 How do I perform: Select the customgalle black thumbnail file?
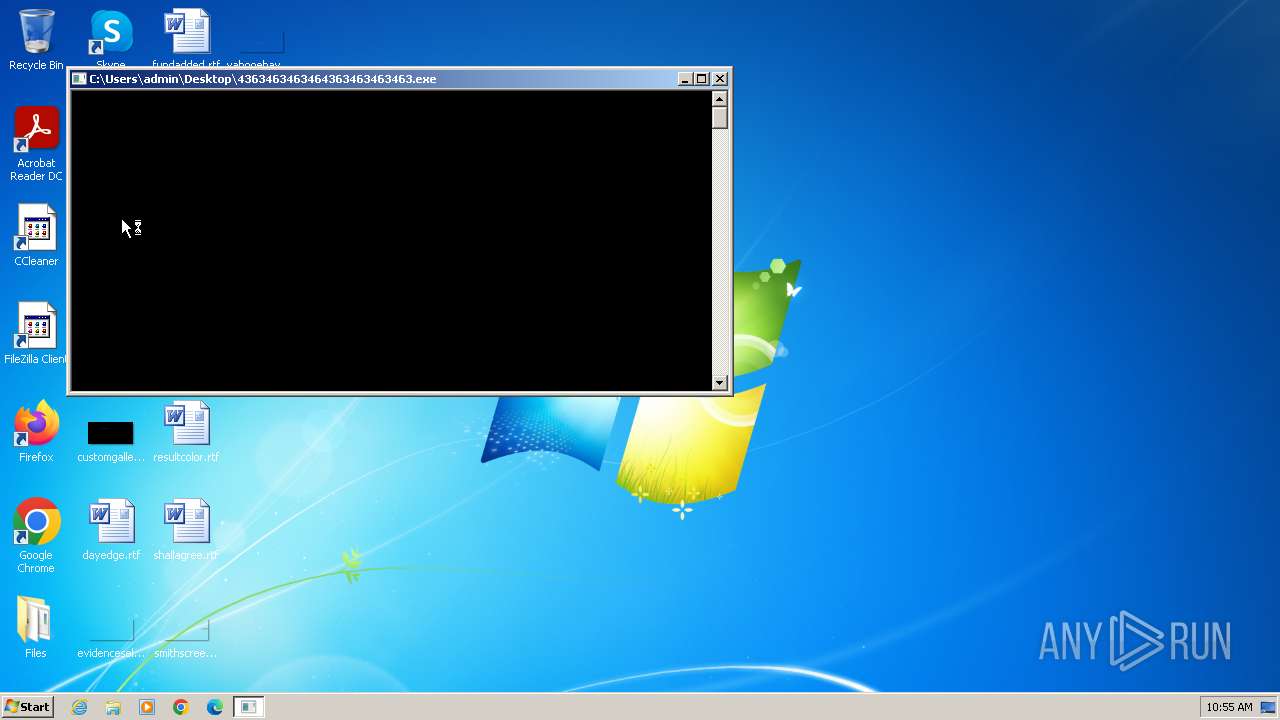point(111,440)
